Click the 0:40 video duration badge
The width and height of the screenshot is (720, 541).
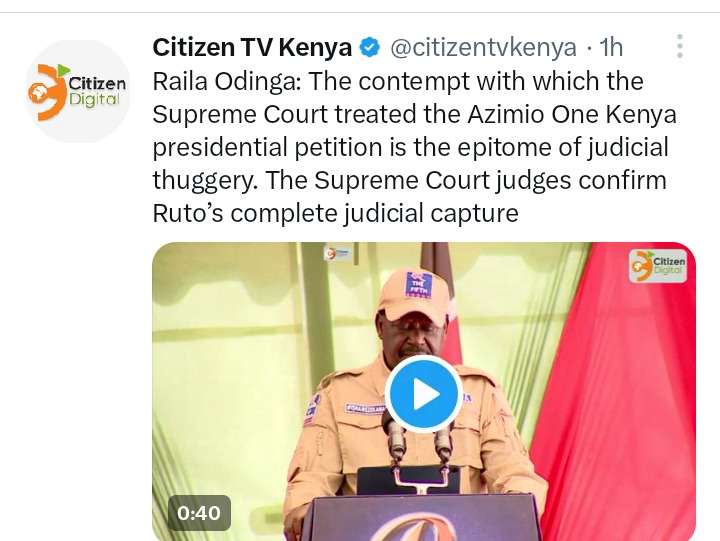[x=199, y=513]
